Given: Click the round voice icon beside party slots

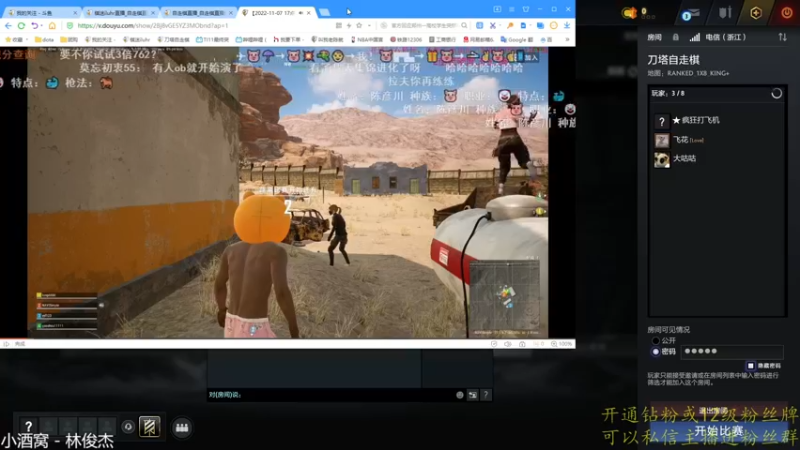Looking at the screenshot, I should pos(128,427).
